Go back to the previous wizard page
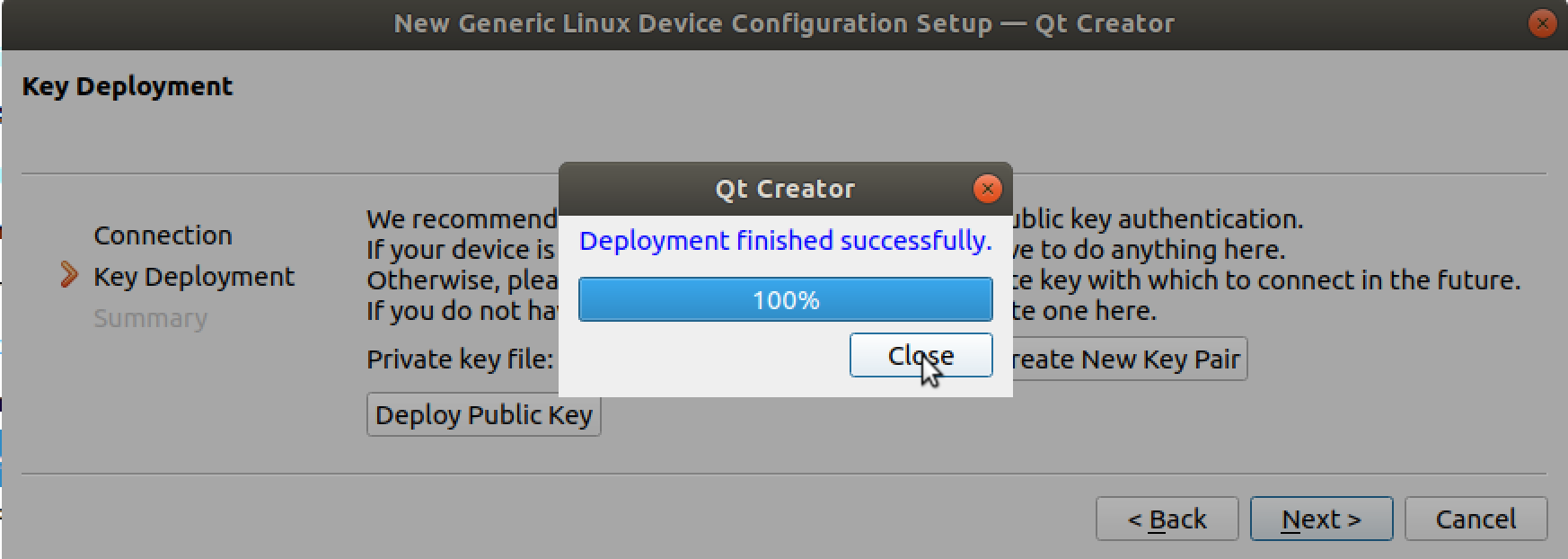Viewport: 1568px width, 559px height. (1167, 519)
